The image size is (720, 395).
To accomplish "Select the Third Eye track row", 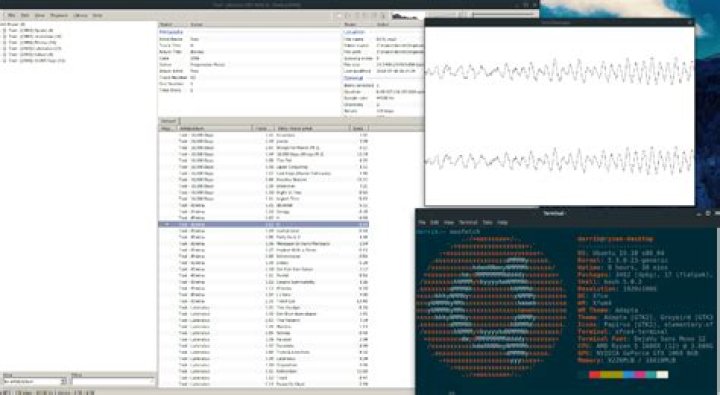I will [x=264, y=301].
